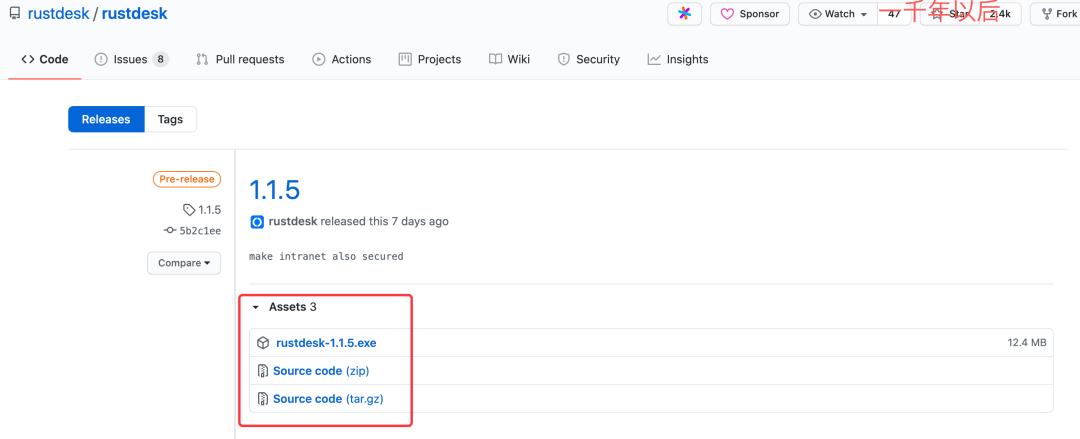The width and height of the screenshot is (1080, 439).
Task: Download Source code (tar.gz)
Action: pyautogui.click(x=328, y=399)
